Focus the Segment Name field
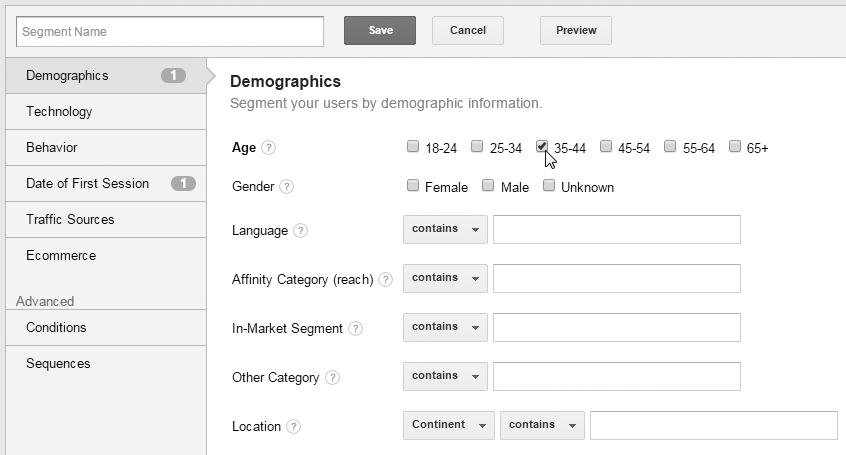The image size is (846, 455). tap(170, 31)
